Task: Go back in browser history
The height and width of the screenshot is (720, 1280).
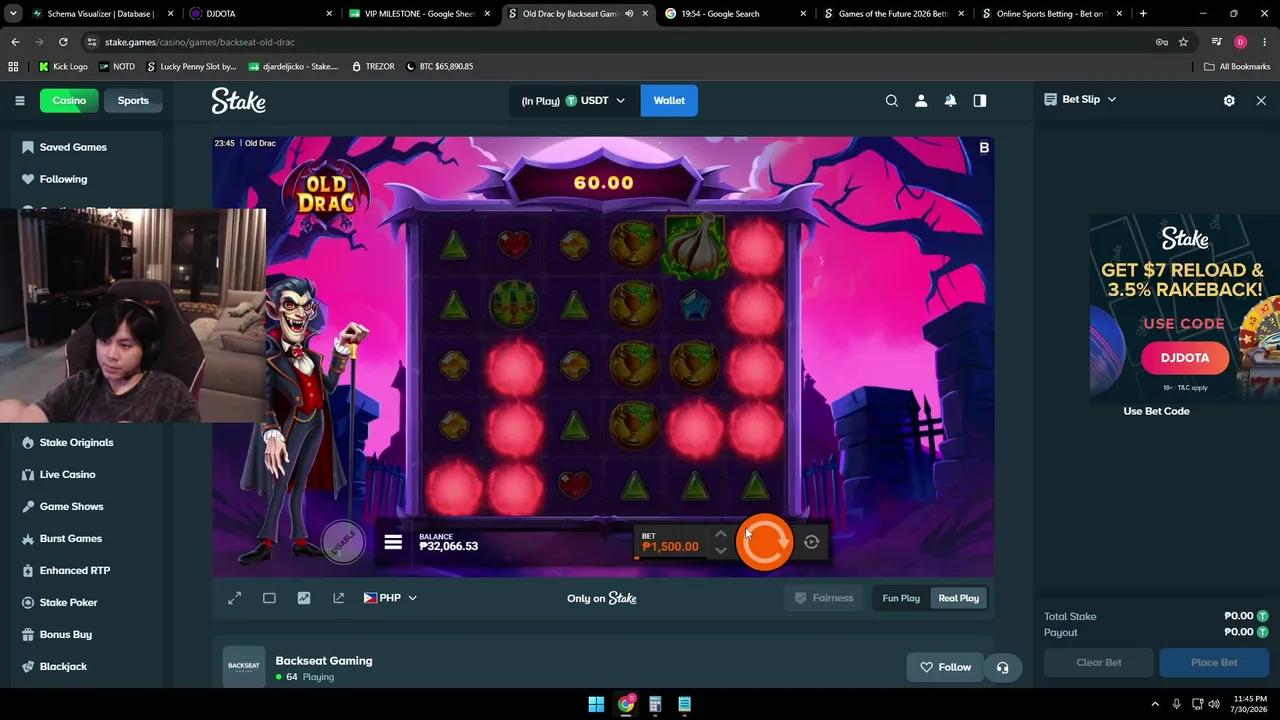Action: tap(15, 42)
